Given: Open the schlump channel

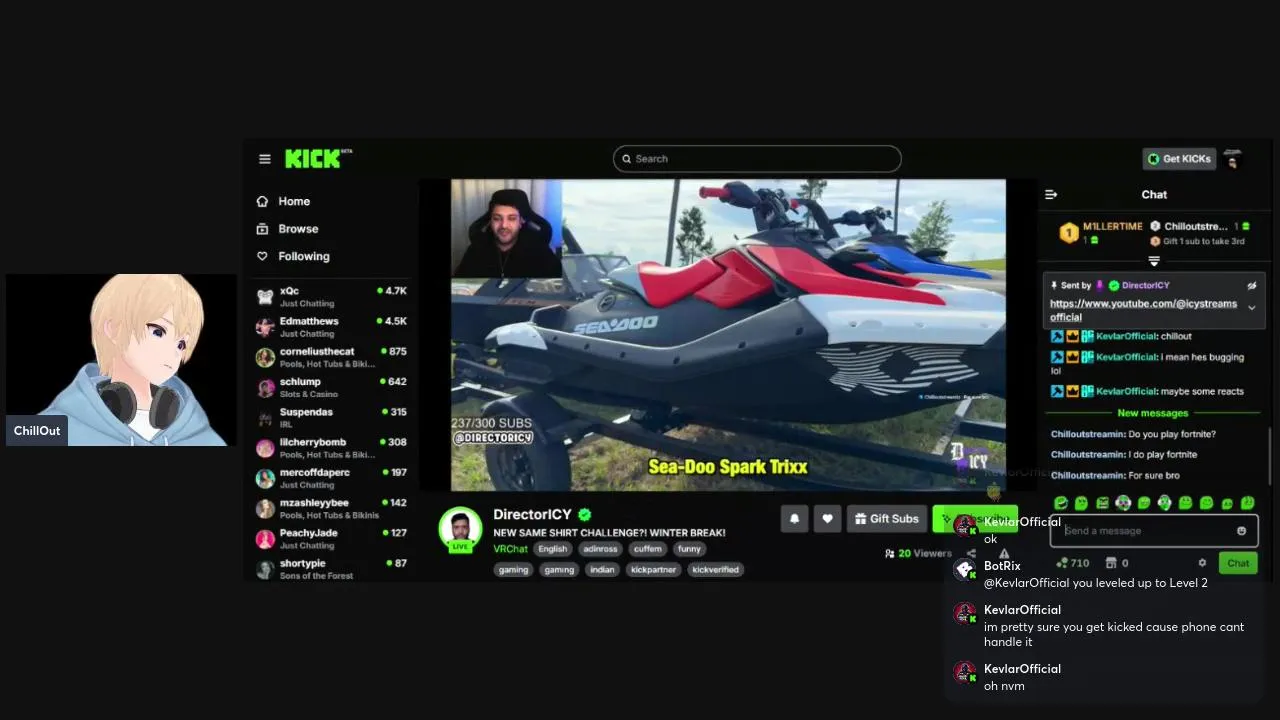Looking at the screenshot, I should pyautogui.click(x=332, y=387).
